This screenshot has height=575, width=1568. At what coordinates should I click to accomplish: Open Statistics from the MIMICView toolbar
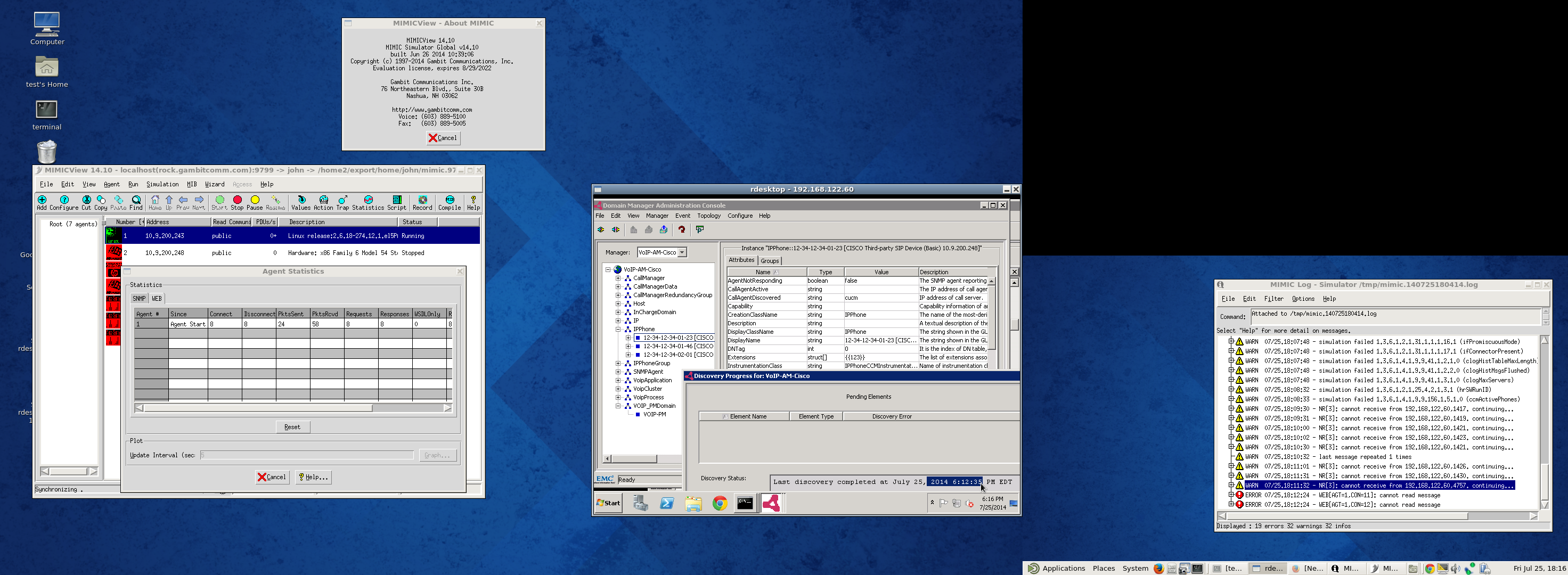(368, 203)
